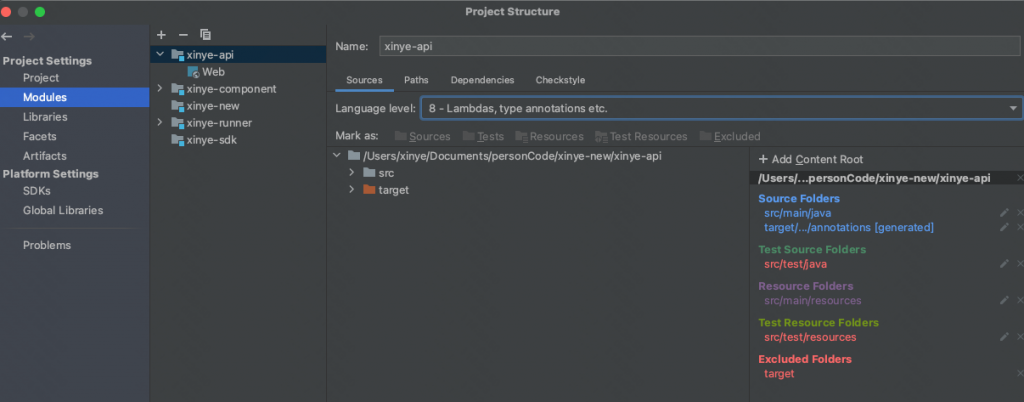
Task: Open the Checkstyle tab
Action: (x=560, y=80)
